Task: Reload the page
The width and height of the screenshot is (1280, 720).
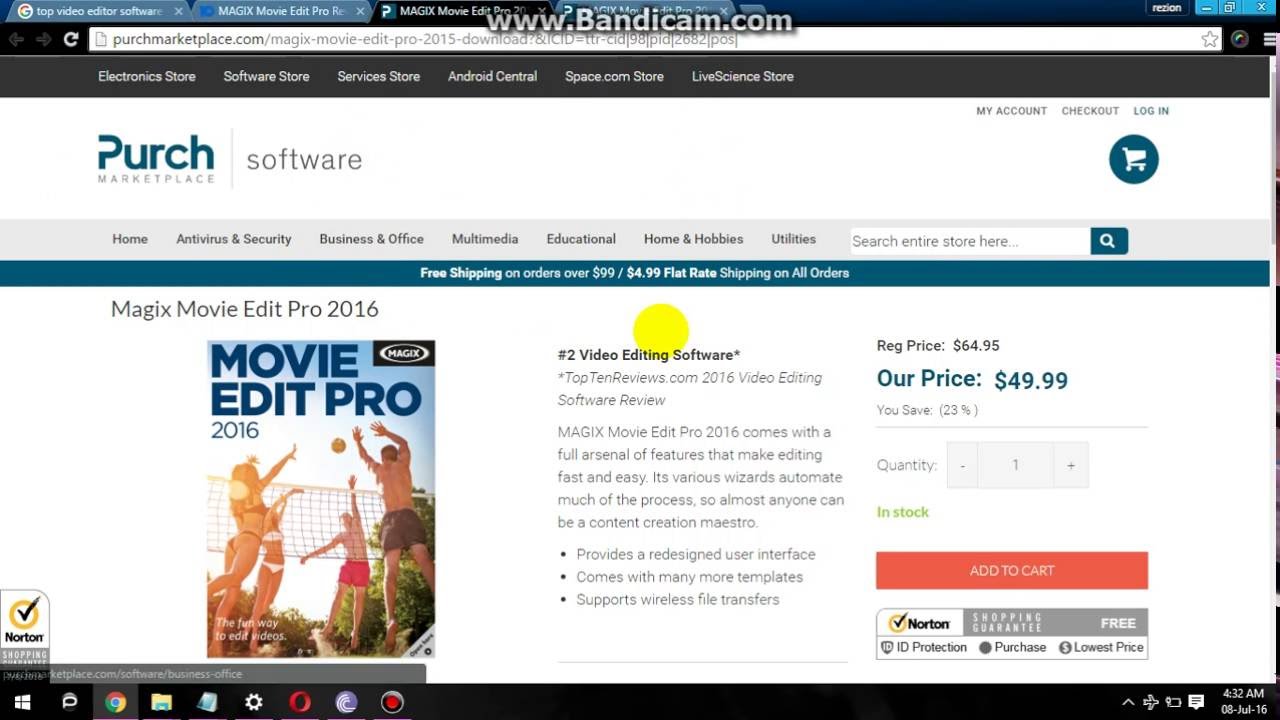Action: [x=70, y=39]
